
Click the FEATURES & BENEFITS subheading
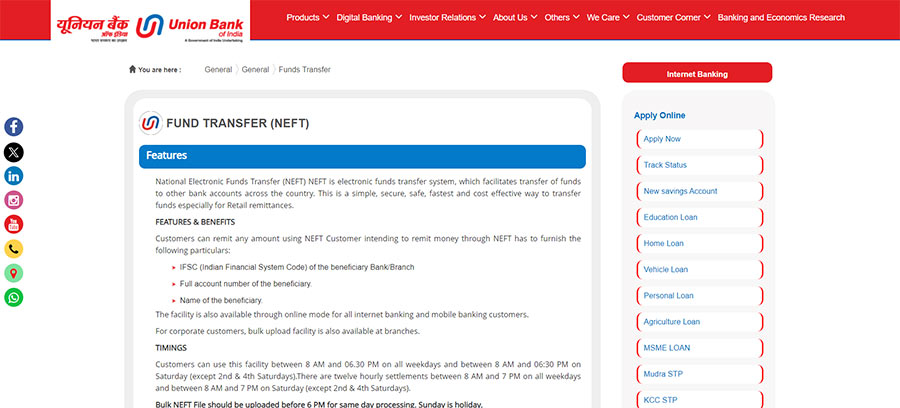[x=195, y=222]
